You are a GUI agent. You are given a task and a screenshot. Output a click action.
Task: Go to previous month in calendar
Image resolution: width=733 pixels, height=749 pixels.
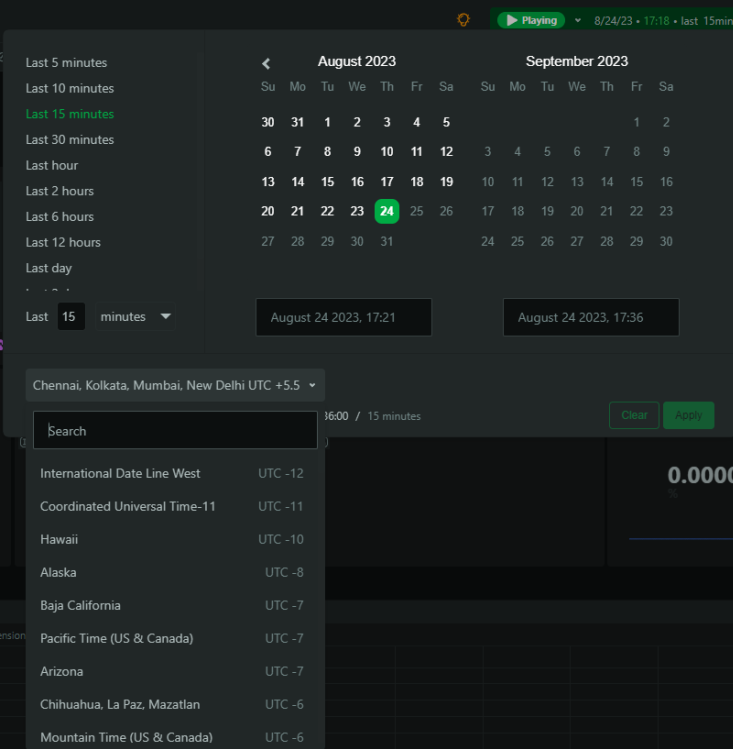(x=266, y=63)
